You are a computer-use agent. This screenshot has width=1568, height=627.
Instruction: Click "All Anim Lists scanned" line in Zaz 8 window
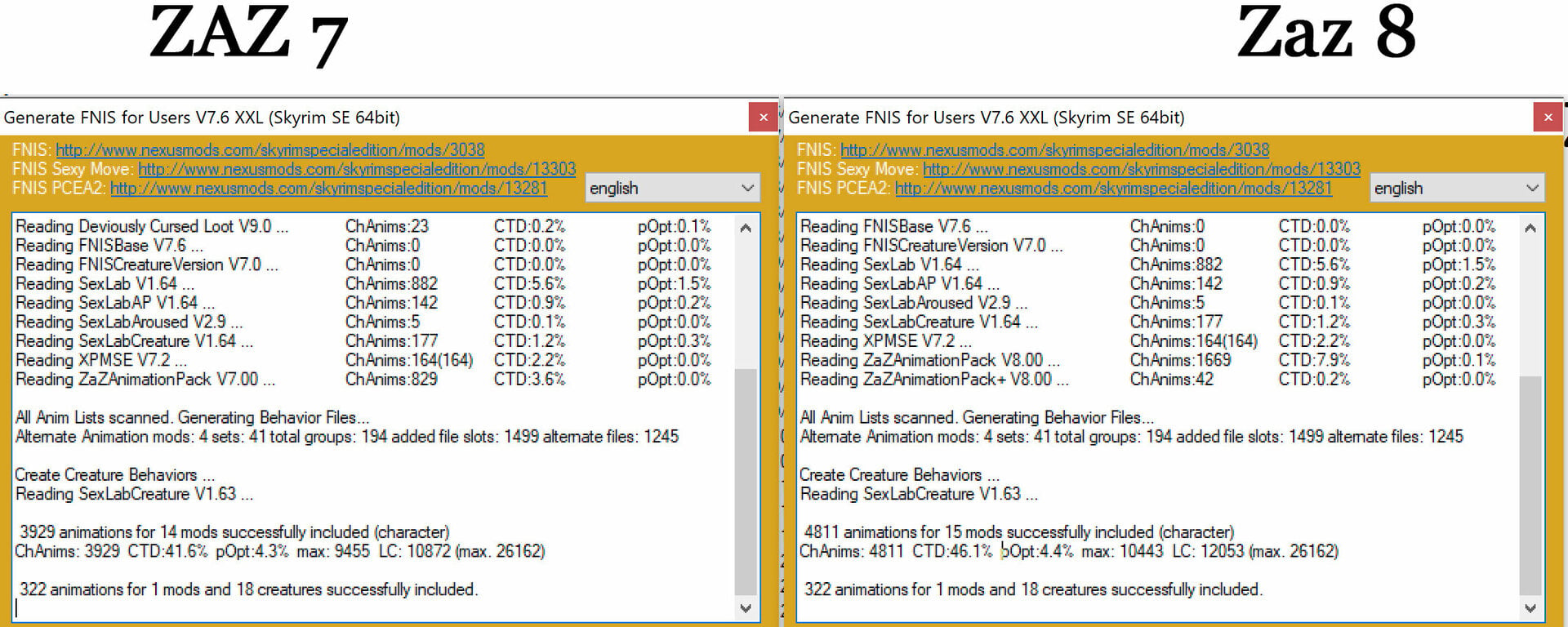[978, 417]
